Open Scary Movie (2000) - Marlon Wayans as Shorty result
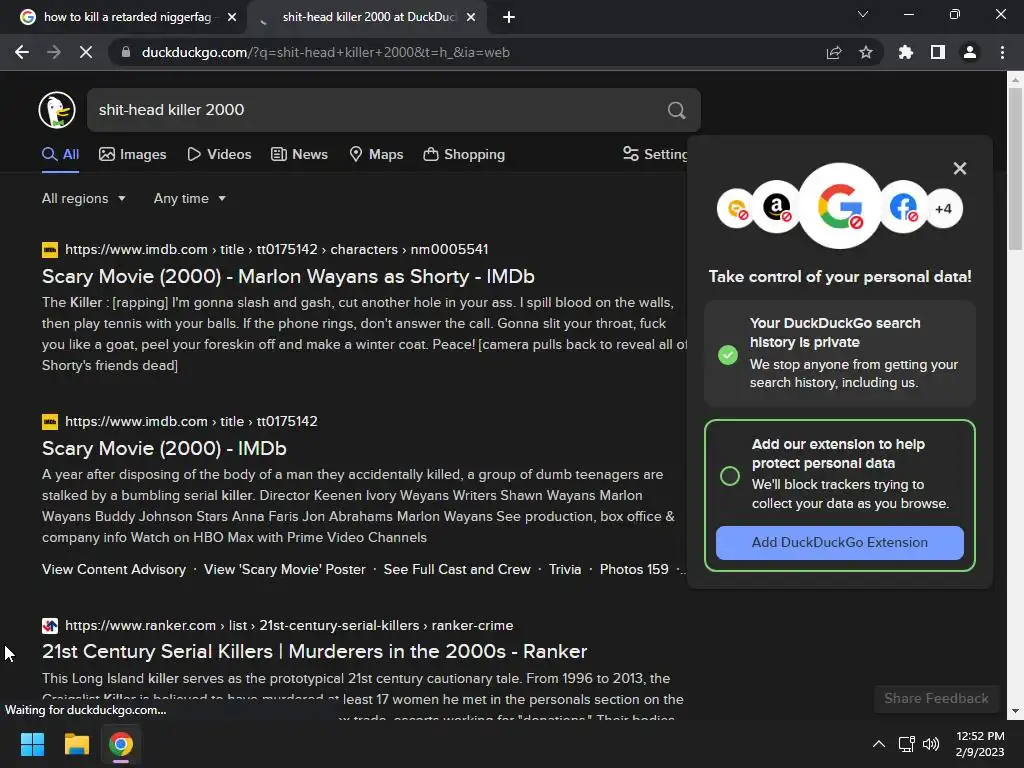The width and height of the screenshot is (1024, 768). click(x=288, y=276)
